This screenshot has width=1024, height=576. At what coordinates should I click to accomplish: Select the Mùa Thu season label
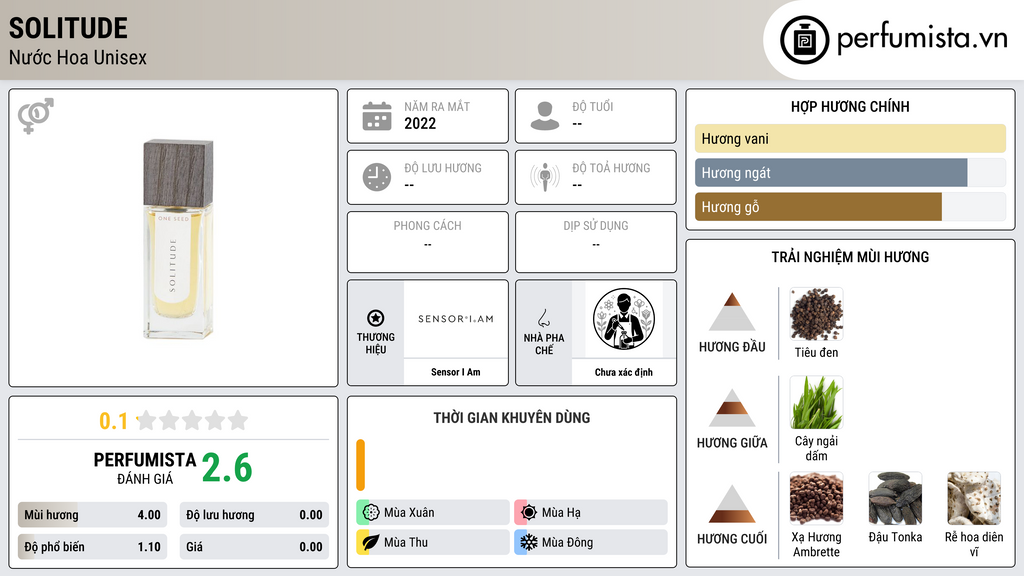tap(406, 542)
